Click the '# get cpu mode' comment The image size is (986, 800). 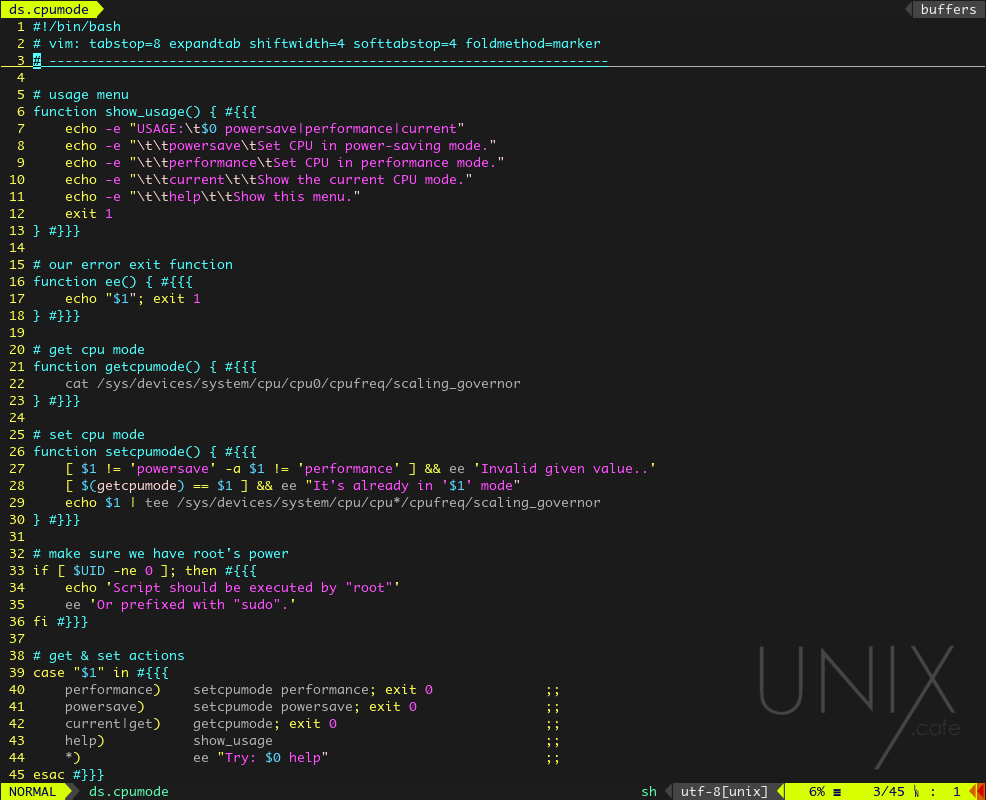pyautogui.click(x=89, y=349)
